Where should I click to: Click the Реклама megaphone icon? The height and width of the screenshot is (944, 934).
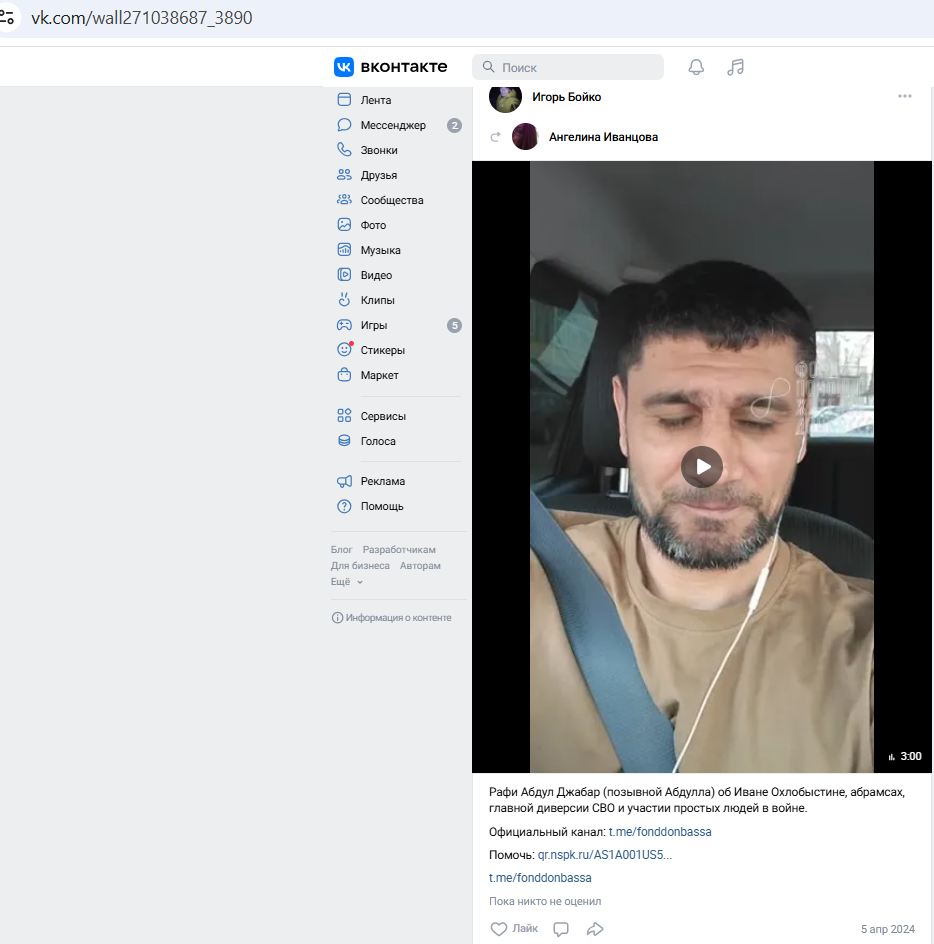[x=344, y=481]
